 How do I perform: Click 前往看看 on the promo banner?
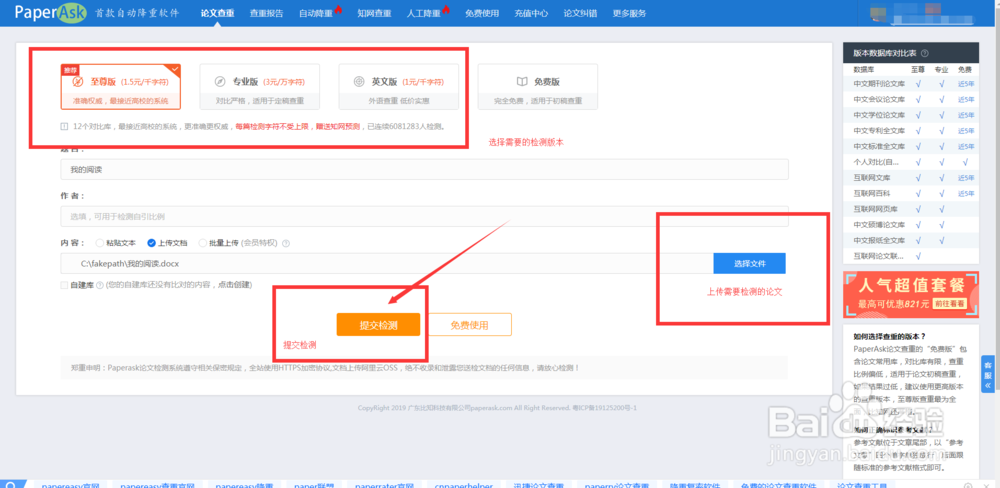coord(948,304)
